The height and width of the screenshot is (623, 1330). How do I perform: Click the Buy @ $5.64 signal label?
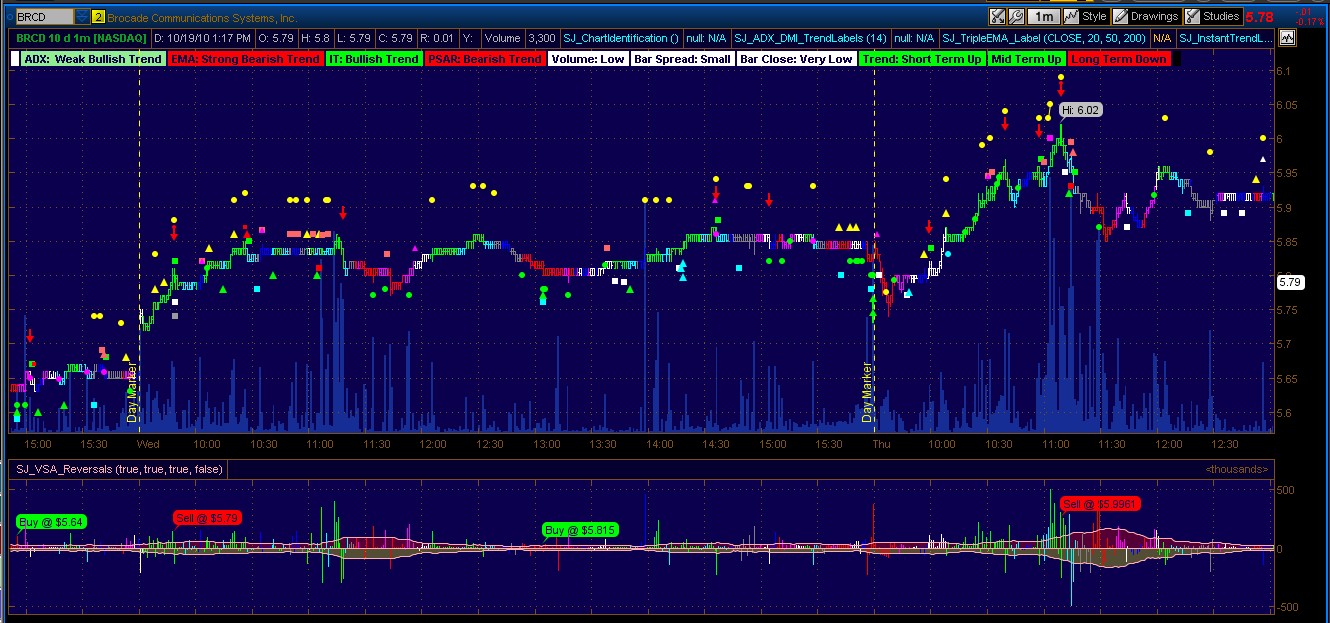coord(52,521)
